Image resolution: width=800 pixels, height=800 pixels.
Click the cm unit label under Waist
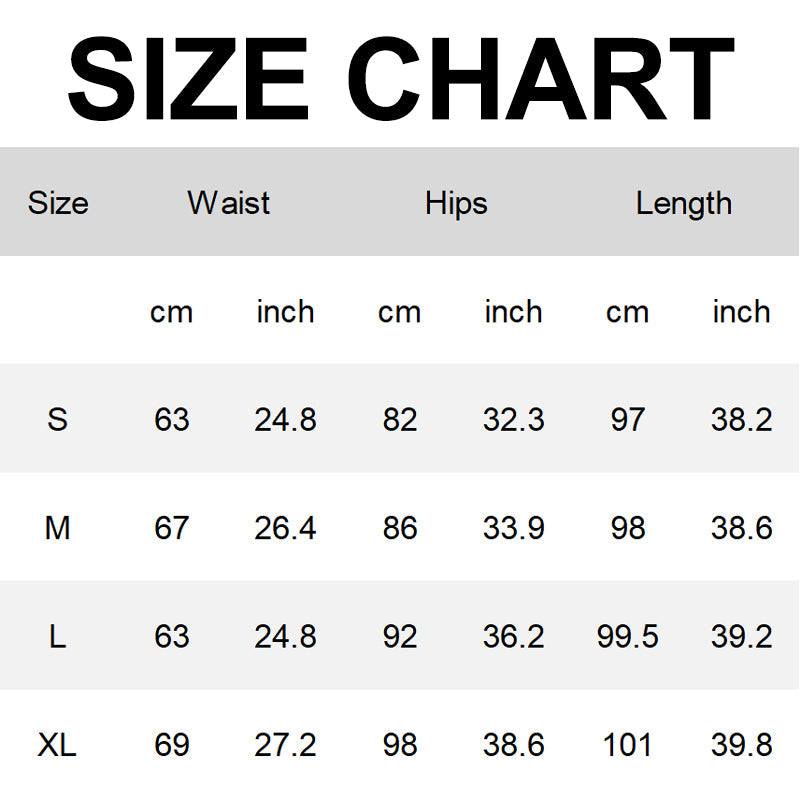[x=171, y=312]
